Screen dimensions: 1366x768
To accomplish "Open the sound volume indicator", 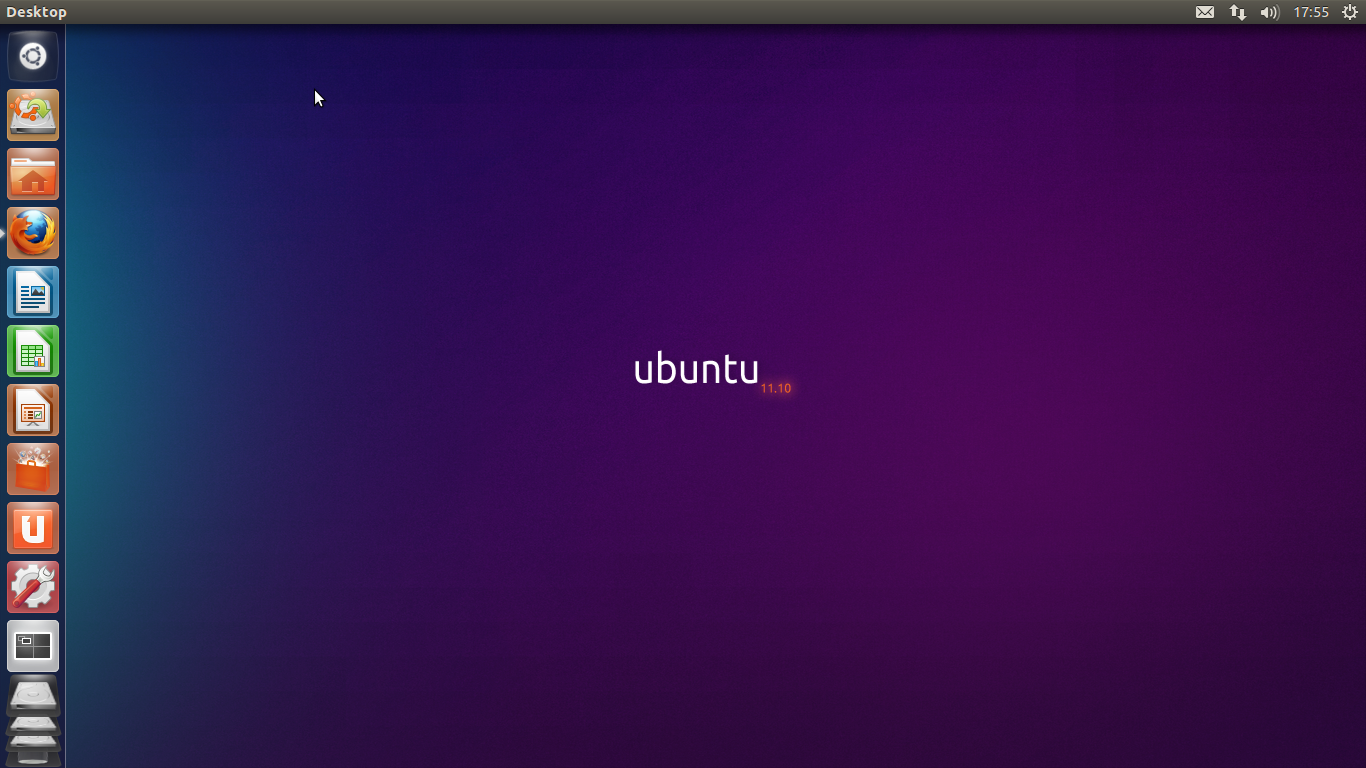I will point(1270,12).
